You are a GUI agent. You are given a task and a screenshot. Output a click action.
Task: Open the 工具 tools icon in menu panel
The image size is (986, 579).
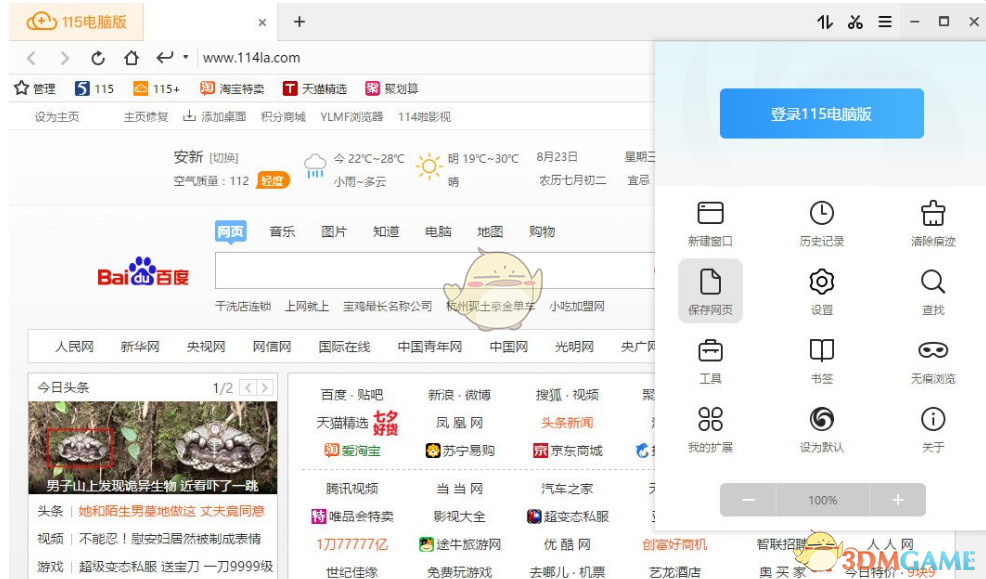click(710, 358)
